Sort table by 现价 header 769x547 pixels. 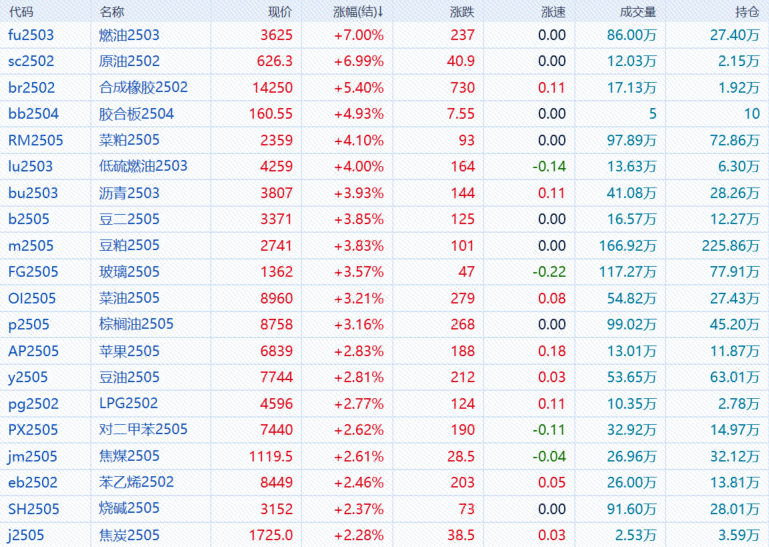point(280,12)
